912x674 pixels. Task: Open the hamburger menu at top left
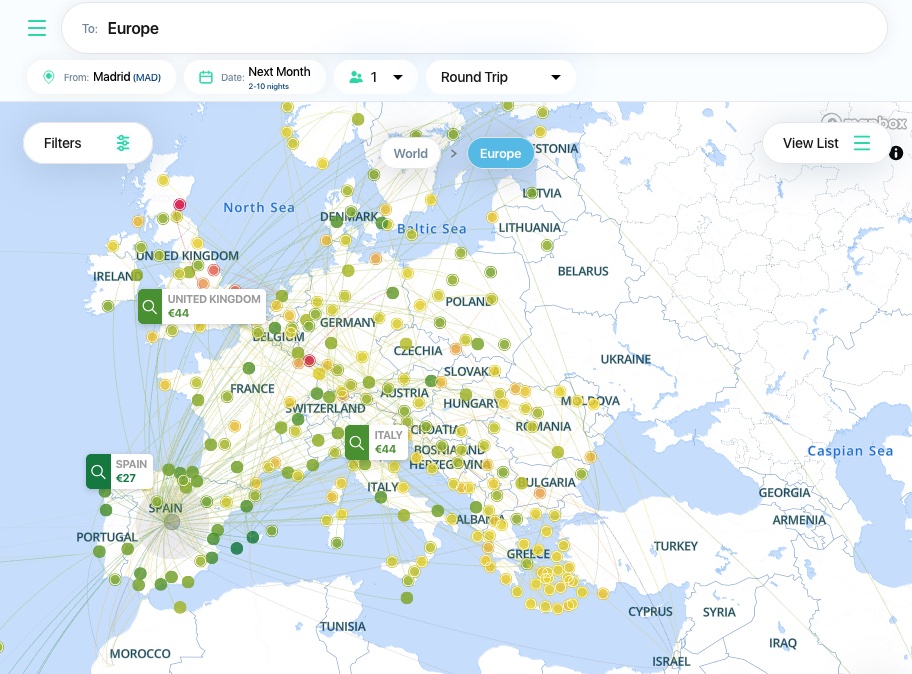point(37,28)
